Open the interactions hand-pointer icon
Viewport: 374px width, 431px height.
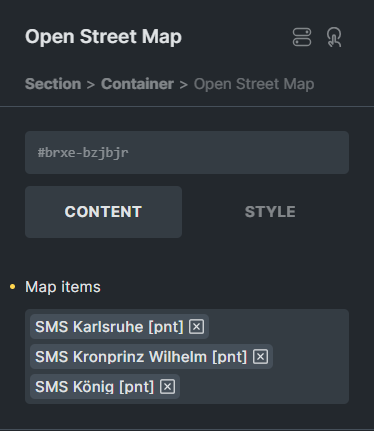click(334, 37)
